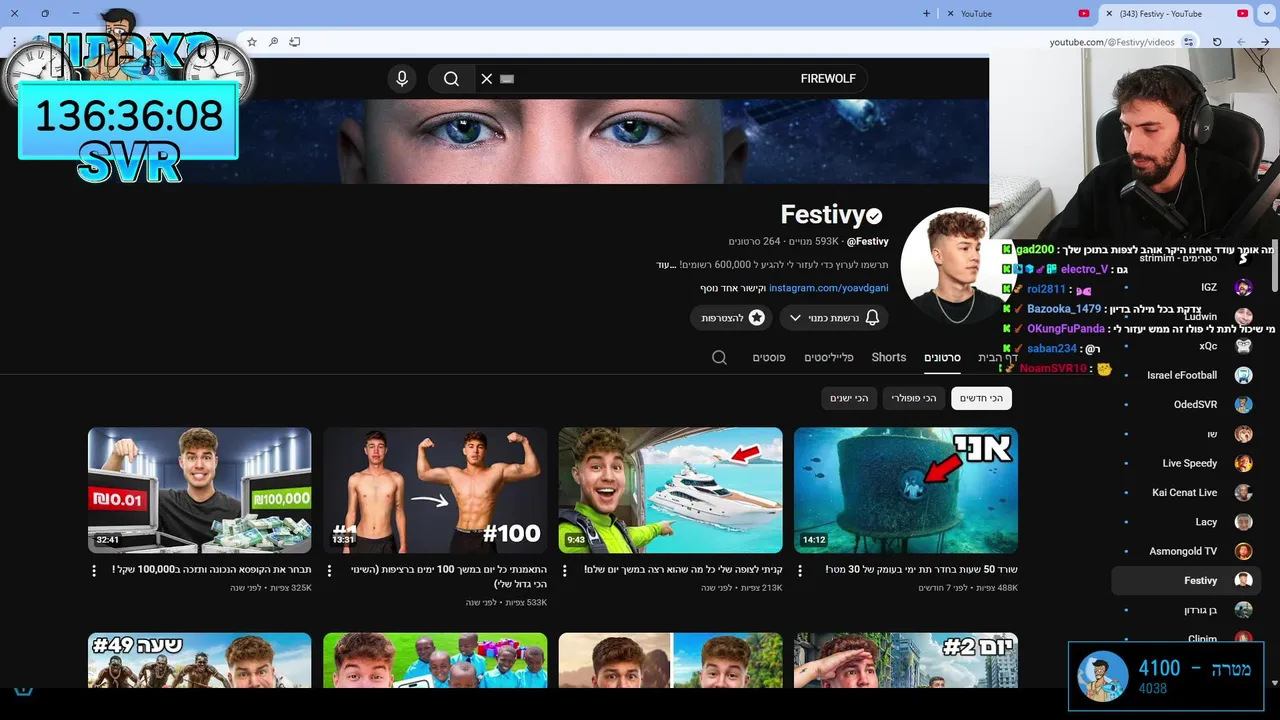Click the YouTube search magnifier button
This screenshot has height=720, width=1280.
pyautogui.click(x=451, y=79)
